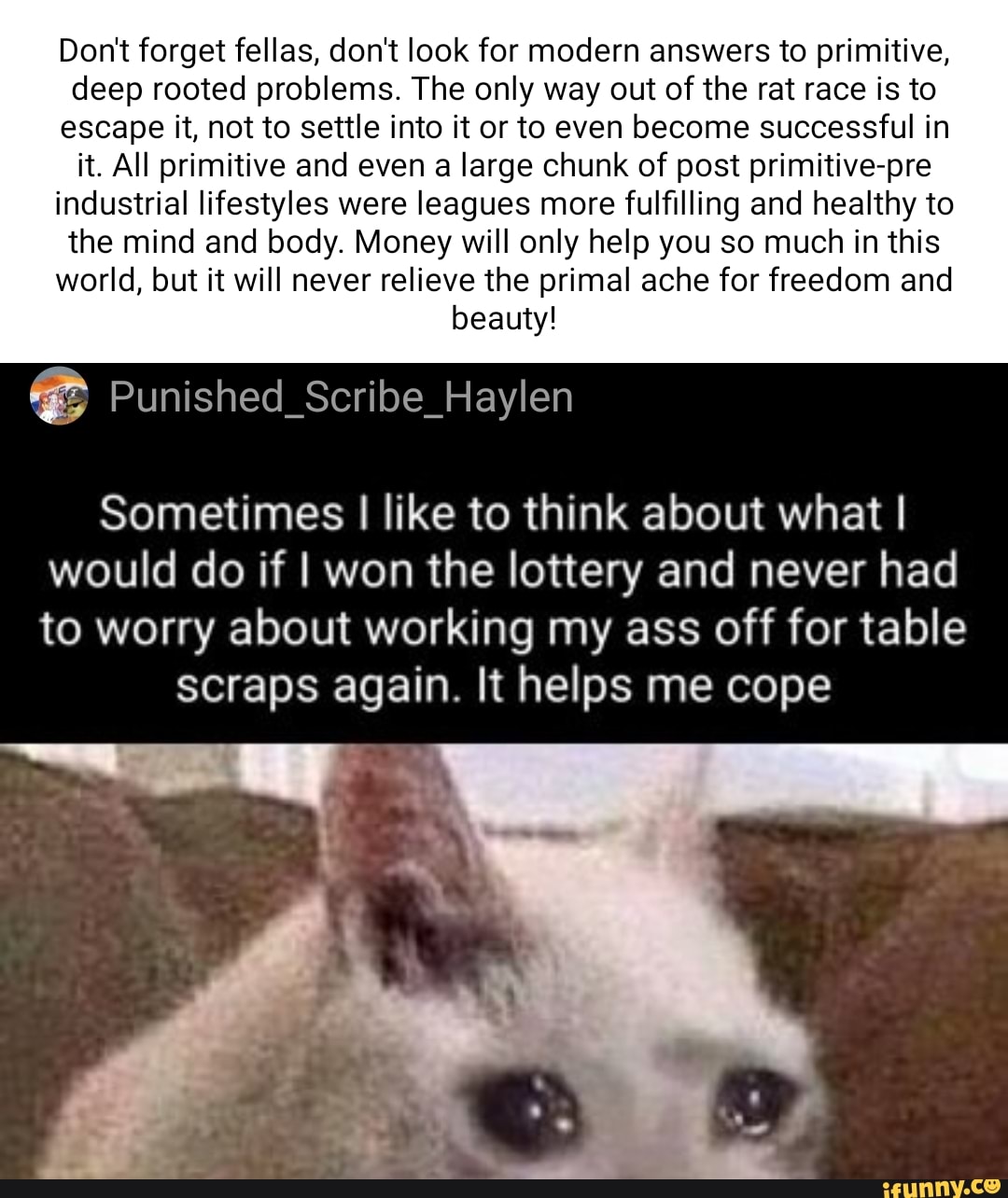This screenshot has width=1008, height=1198.
Task: Select the smiley face in iFunny logo
Action: [x=992, y=1186]
